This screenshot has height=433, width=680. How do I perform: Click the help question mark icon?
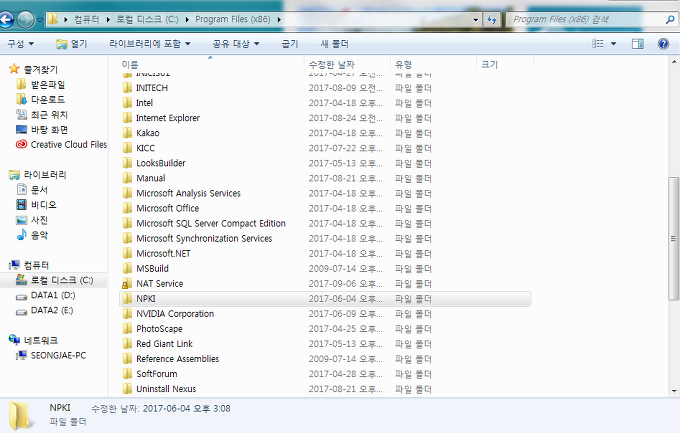pyautogui.click(x=663, y=43)
